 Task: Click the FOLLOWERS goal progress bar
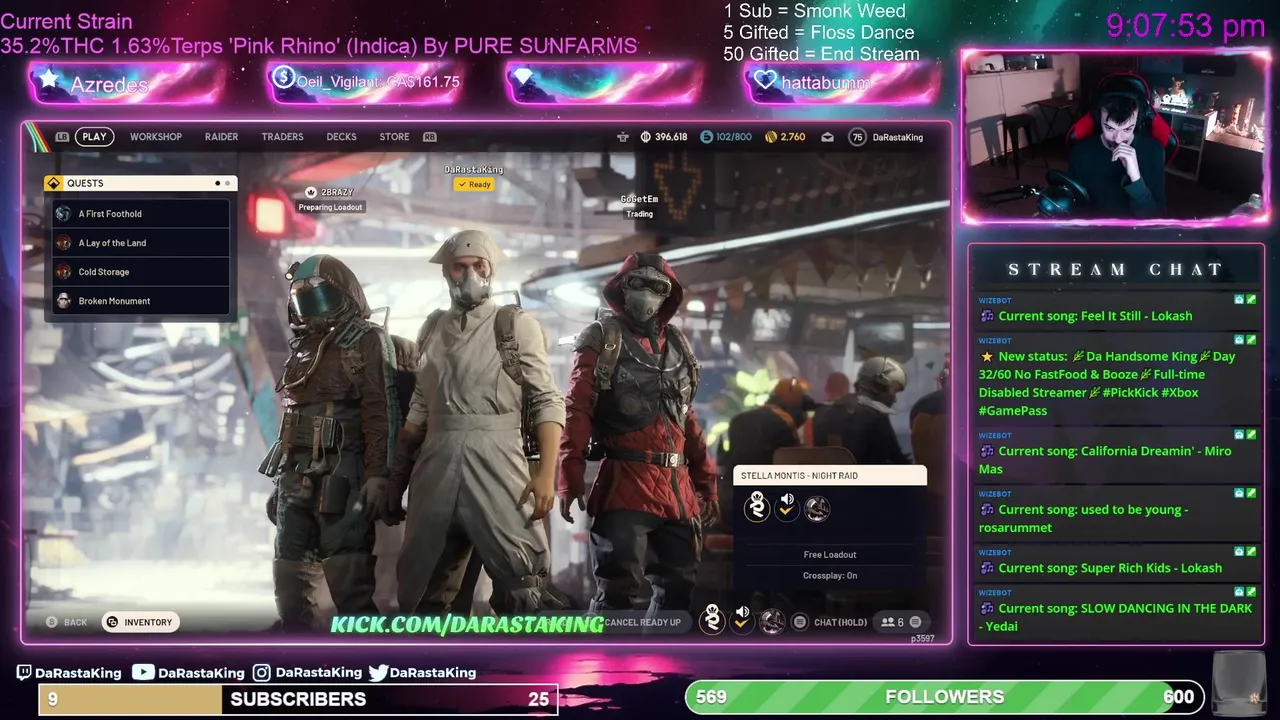[x=945, y=697]
